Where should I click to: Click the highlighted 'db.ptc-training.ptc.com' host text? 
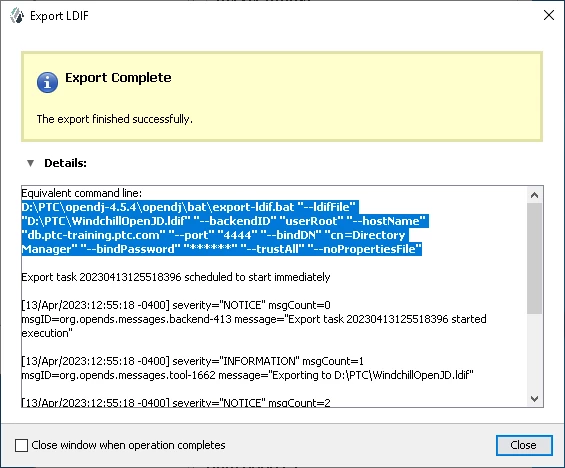tap(94, 235)
